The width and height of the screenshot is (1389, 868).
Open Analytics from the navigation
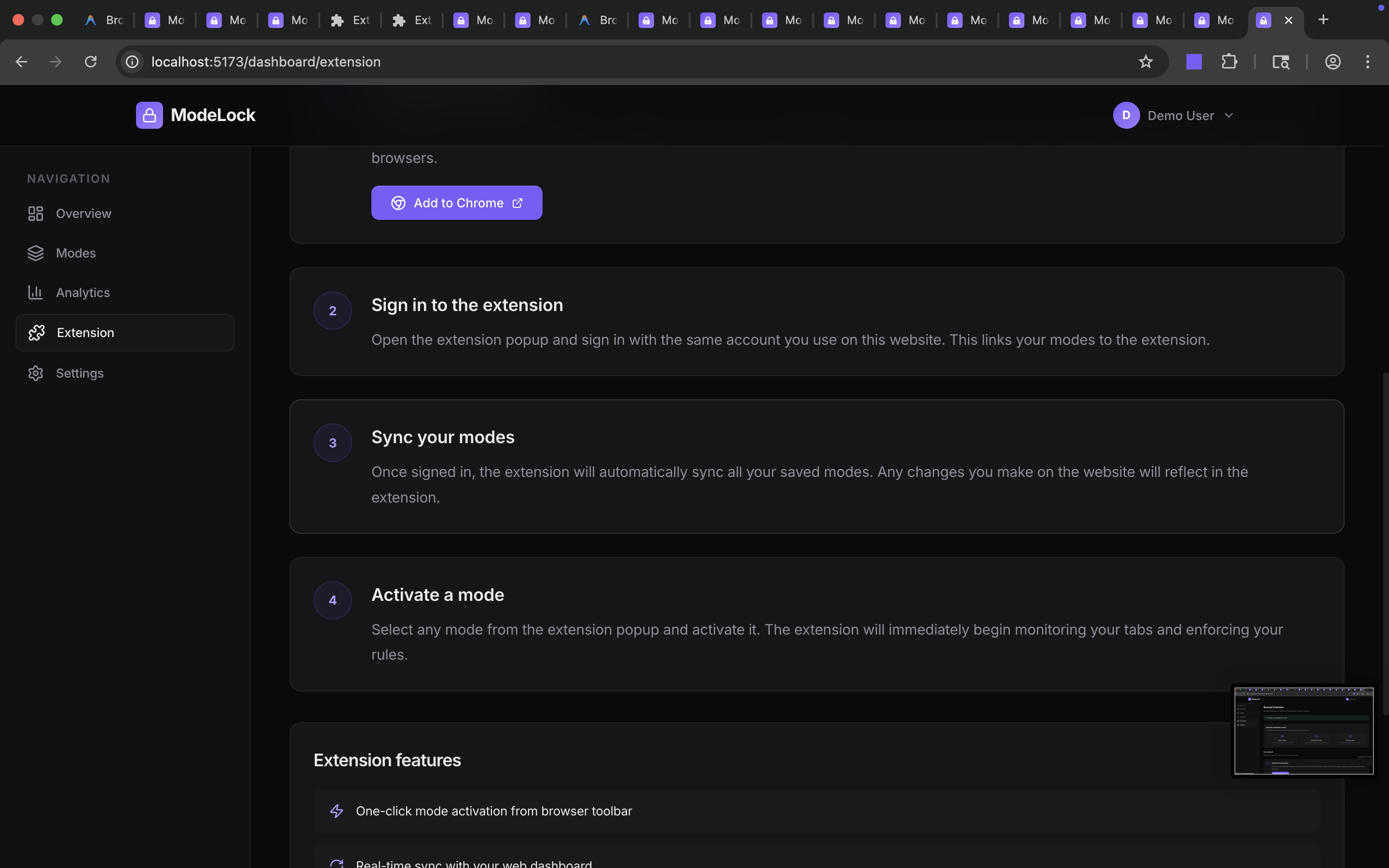click(x=82, y=293)
